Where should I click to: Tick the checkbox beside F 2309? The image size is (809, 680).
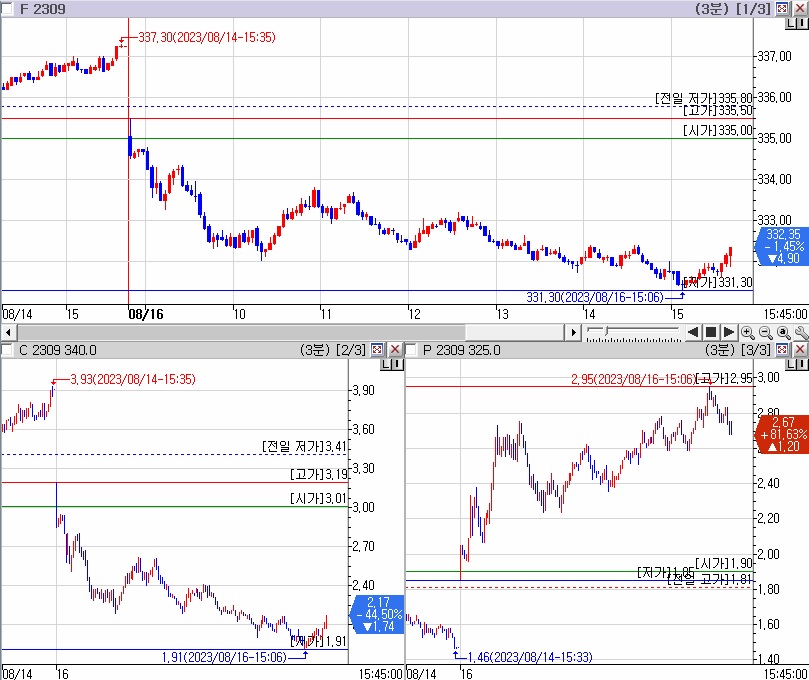point(7,9)
